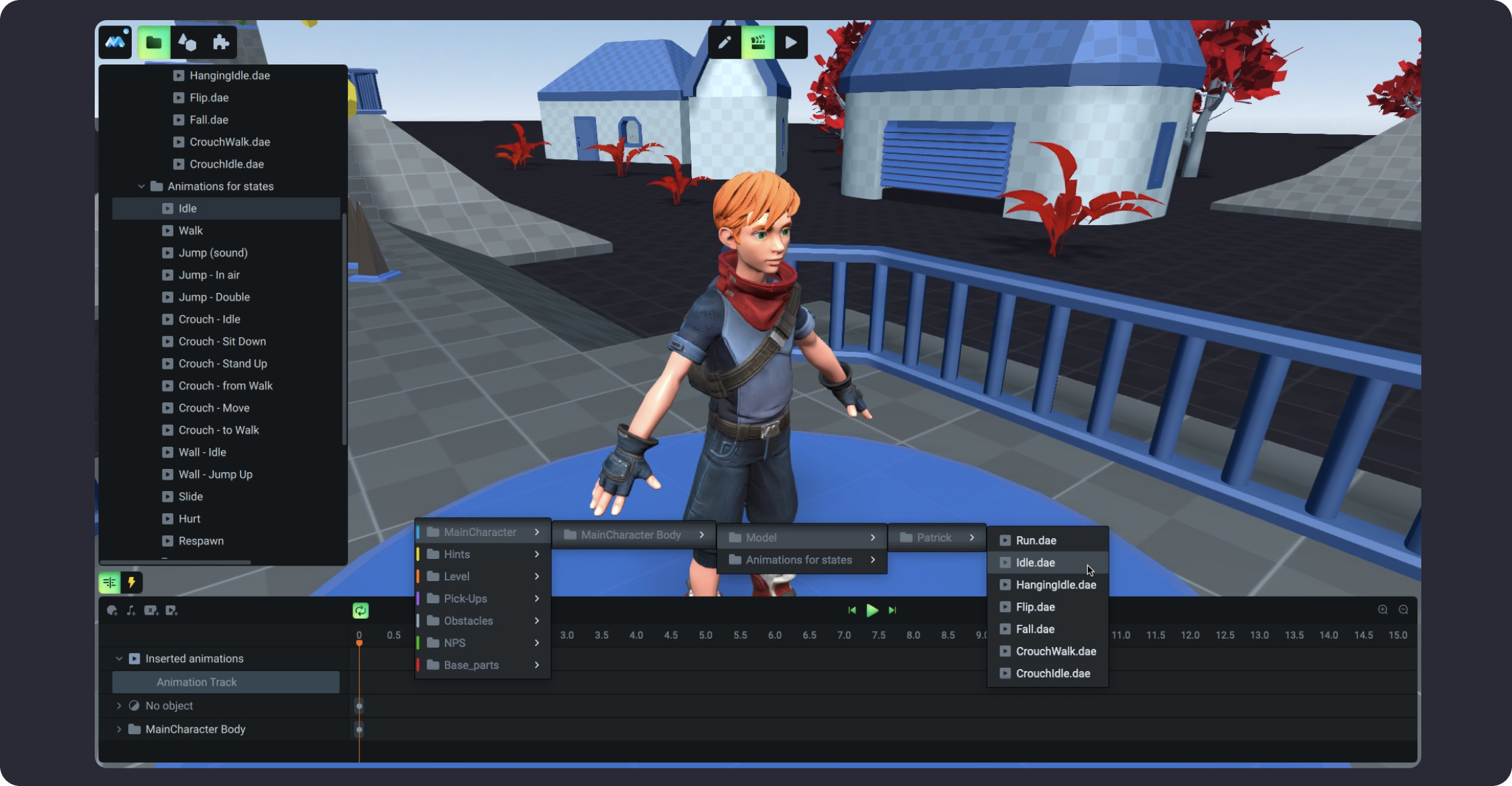The image size is (1512, 786).
Task: Click the add audio track icon
Action: (131, 611)
